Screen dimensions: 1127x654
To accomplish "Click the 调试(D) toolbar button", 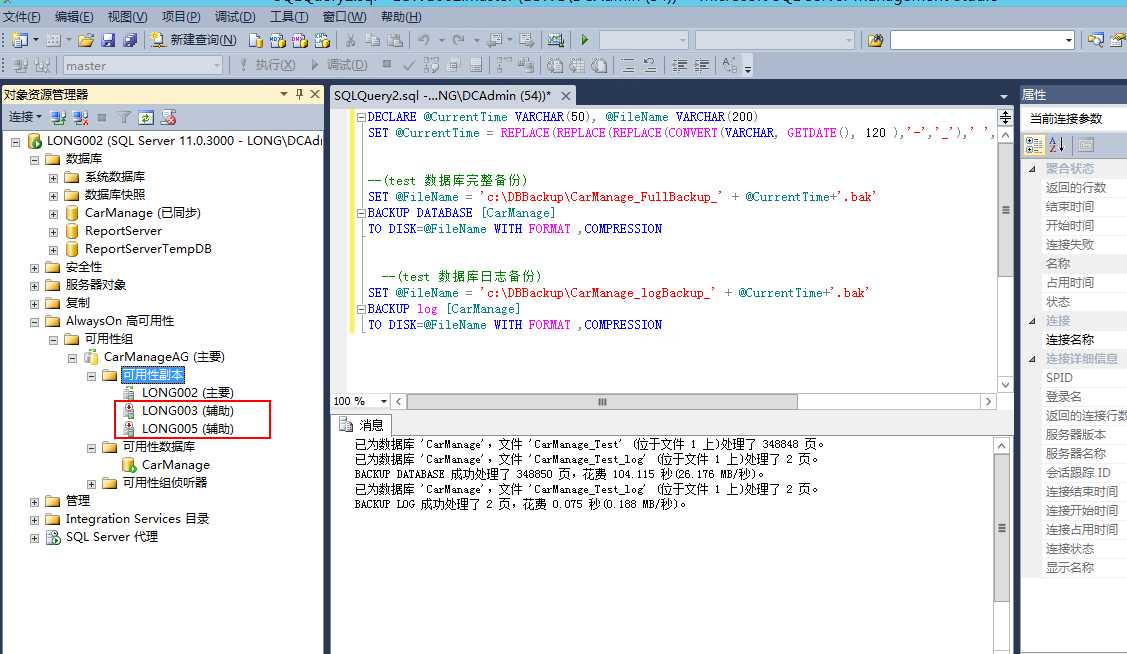I will click(339, 65).
